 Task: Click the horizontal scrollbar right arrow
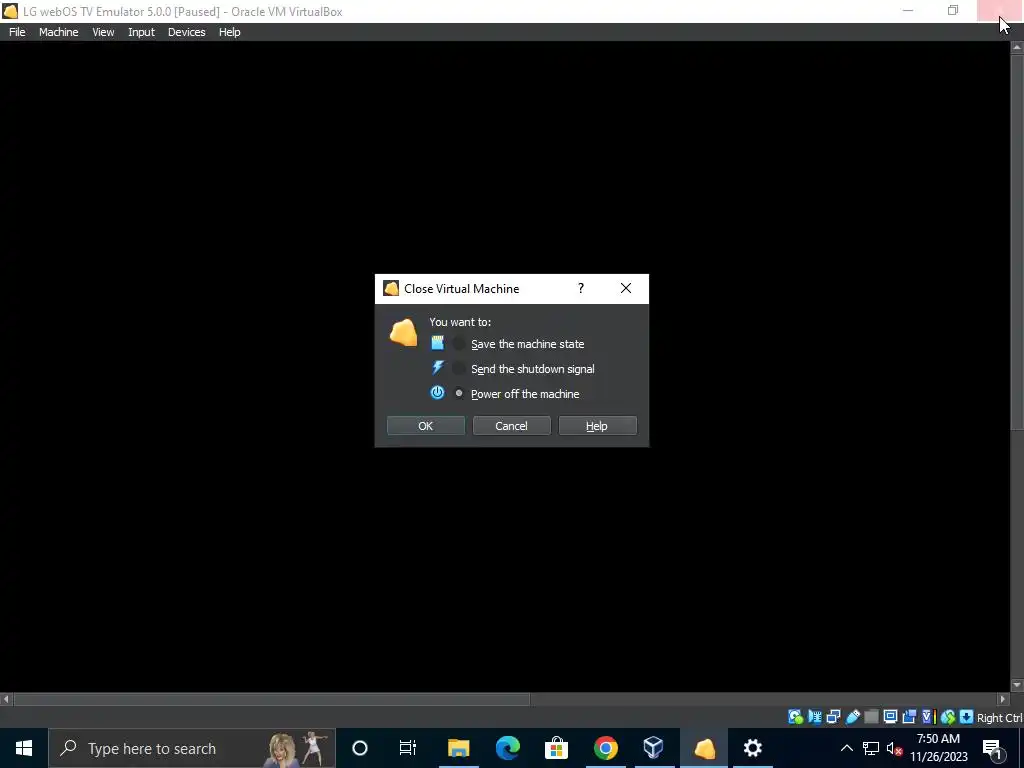tap(1004, 699)
